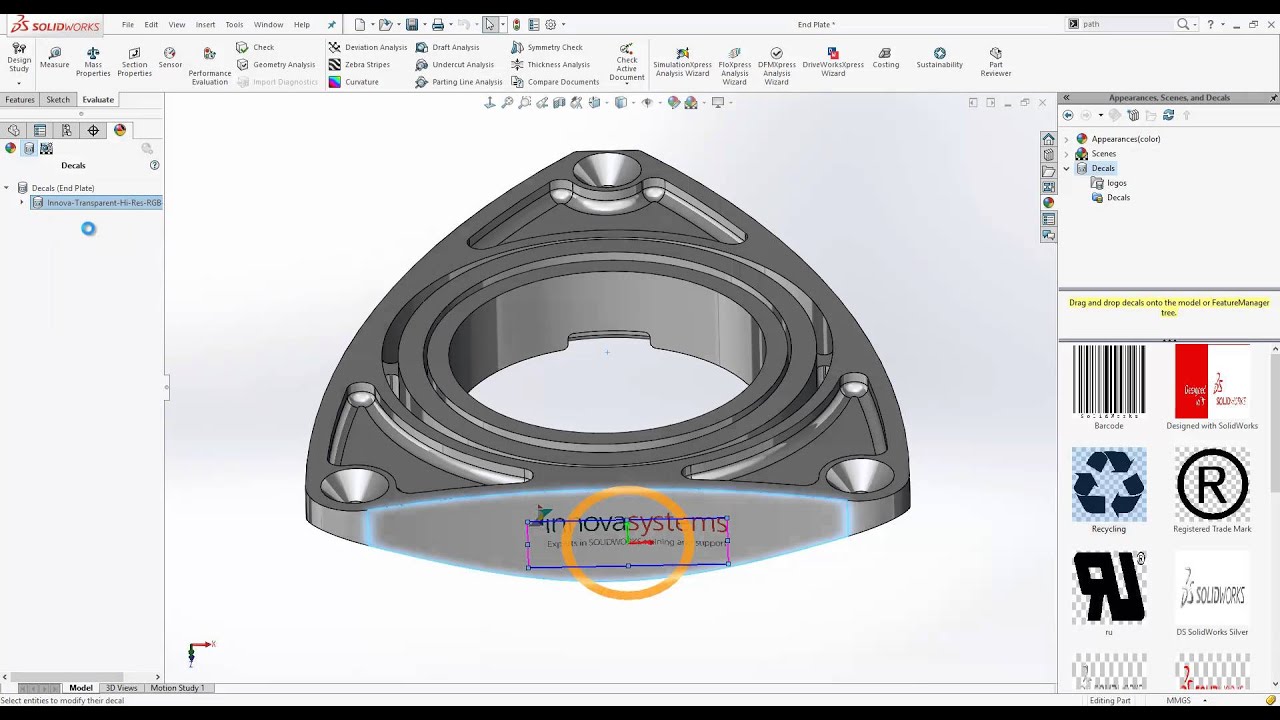Select the Barcode decal thumbnail

[x=1109, y=381]
